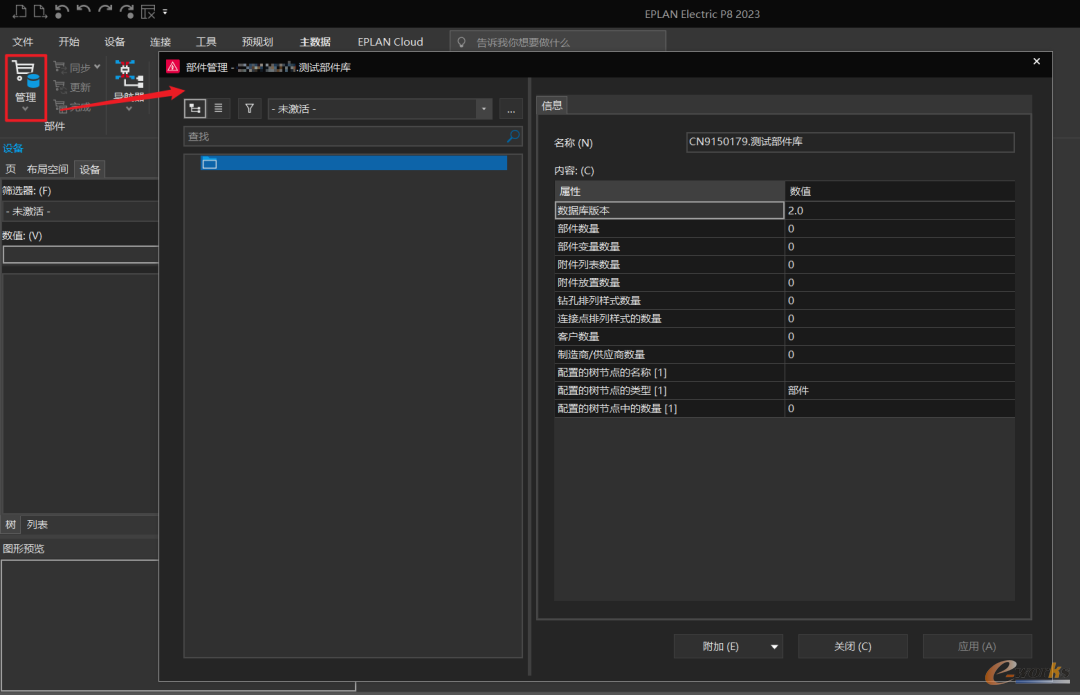Open the 预规划 ribbon tab

pos(258,42)
